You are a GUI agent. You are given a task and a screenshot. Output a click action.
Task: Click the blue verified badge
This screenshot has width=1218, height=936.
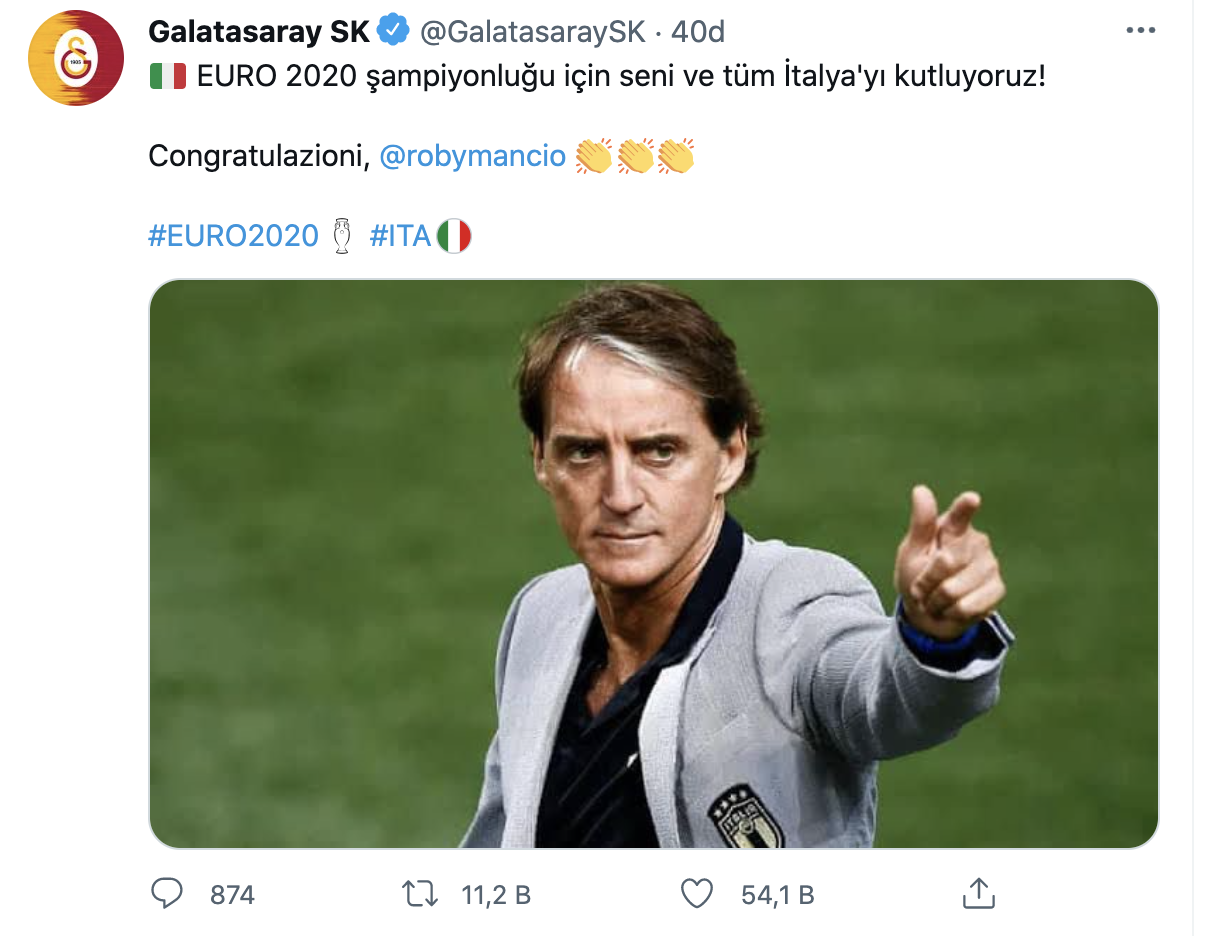click(393, 32)
